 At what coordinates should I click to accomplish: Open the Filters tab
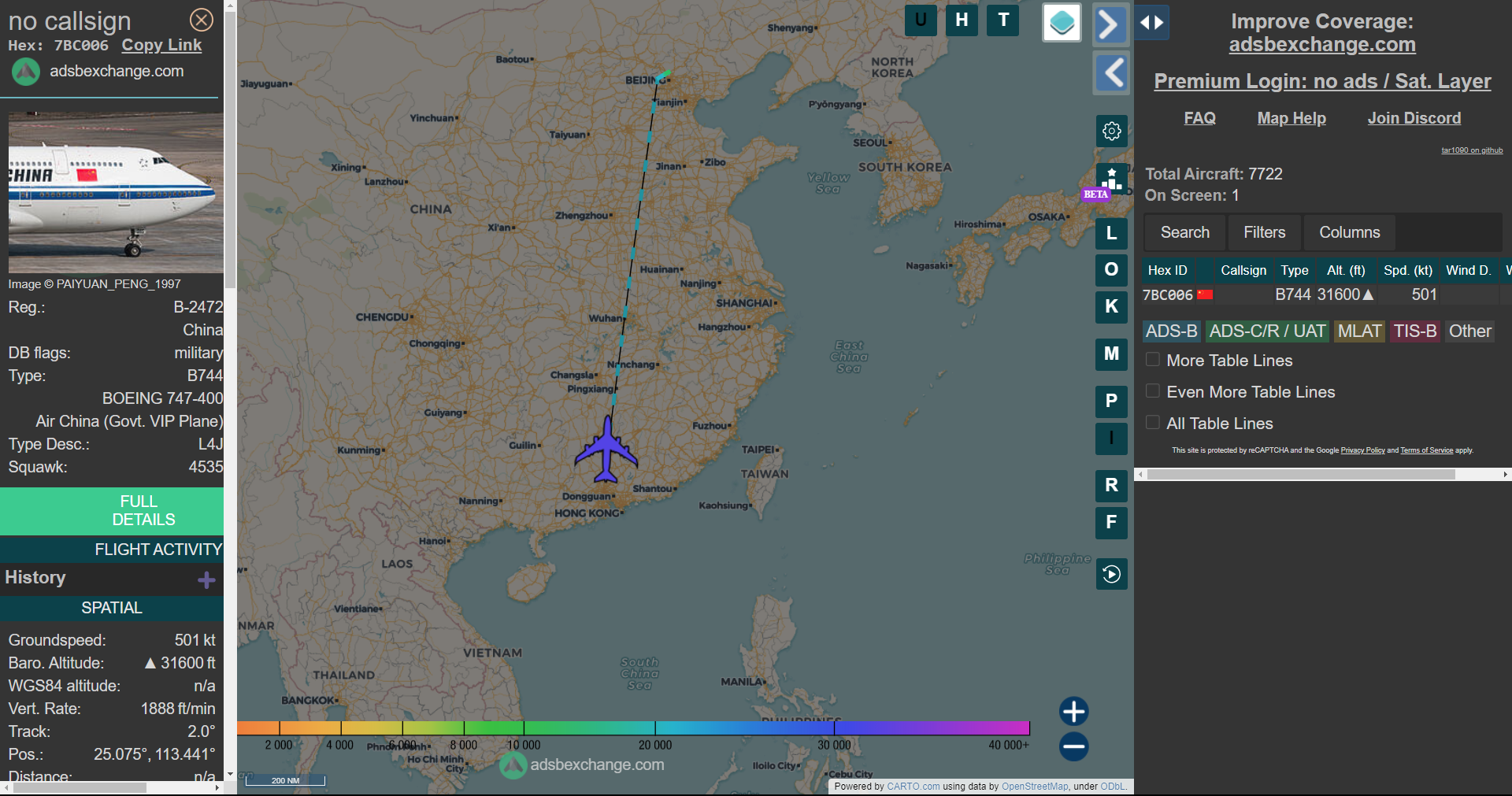1264,232
